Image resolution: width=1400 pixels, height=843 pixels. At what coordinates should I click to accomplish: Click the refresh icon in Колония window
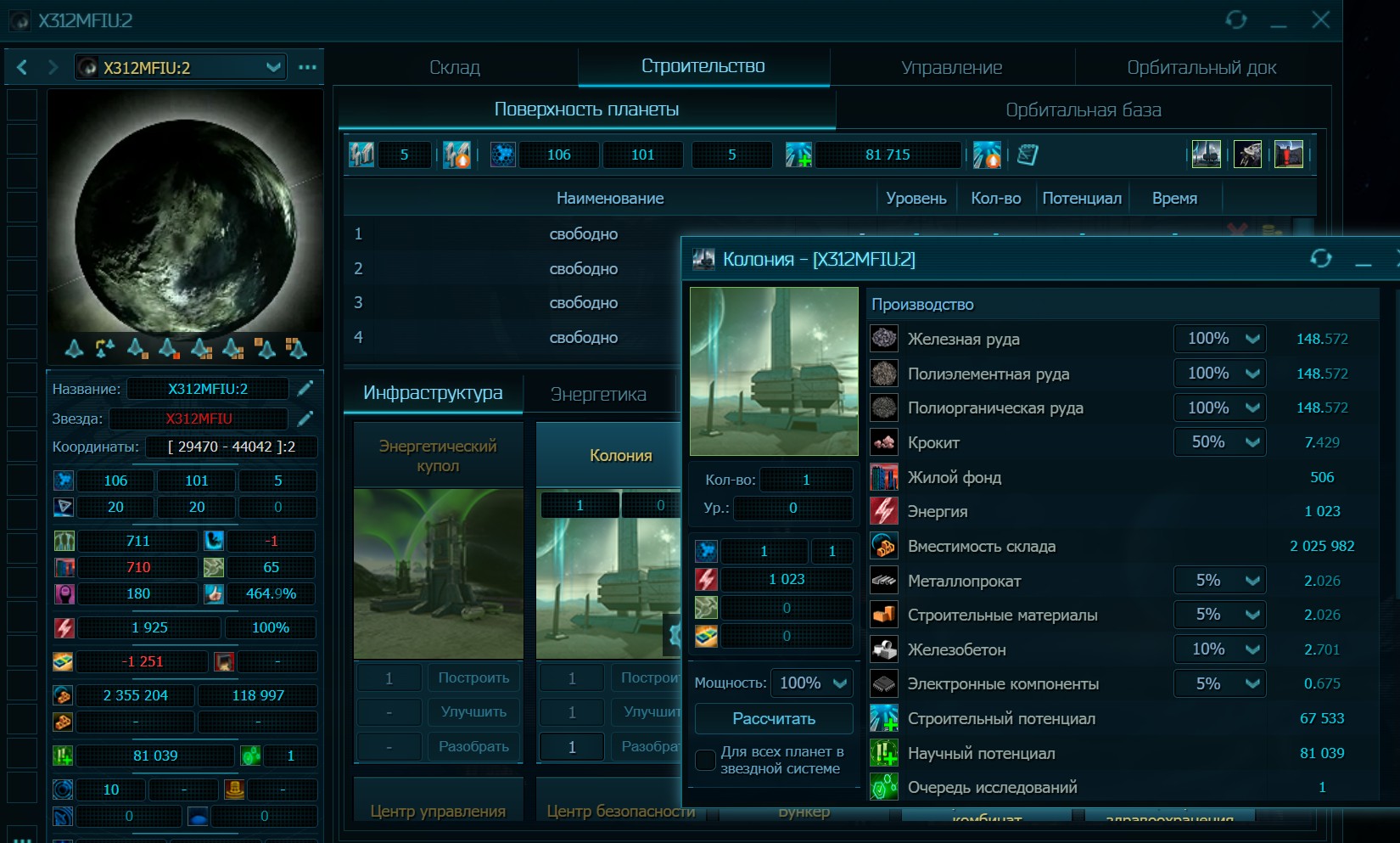click(1320, 259)
